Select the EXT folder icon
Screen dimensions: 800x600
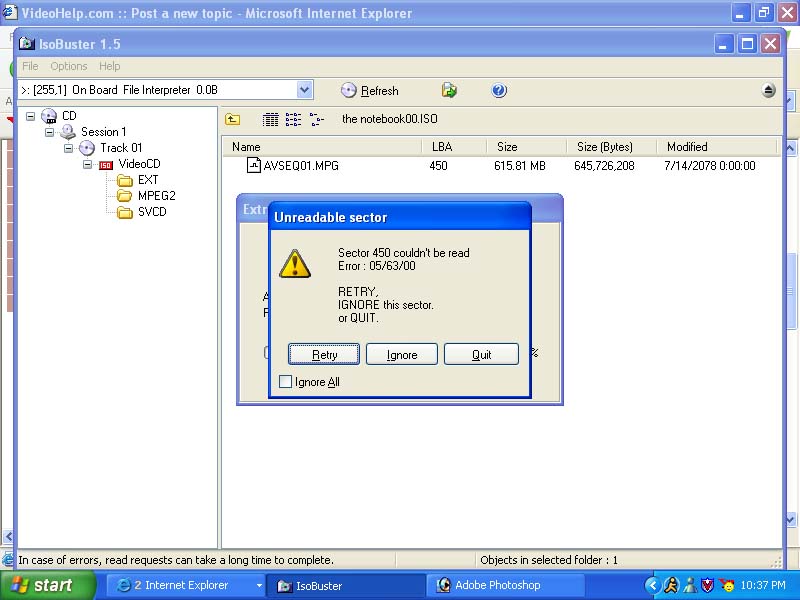pos(124,180)
